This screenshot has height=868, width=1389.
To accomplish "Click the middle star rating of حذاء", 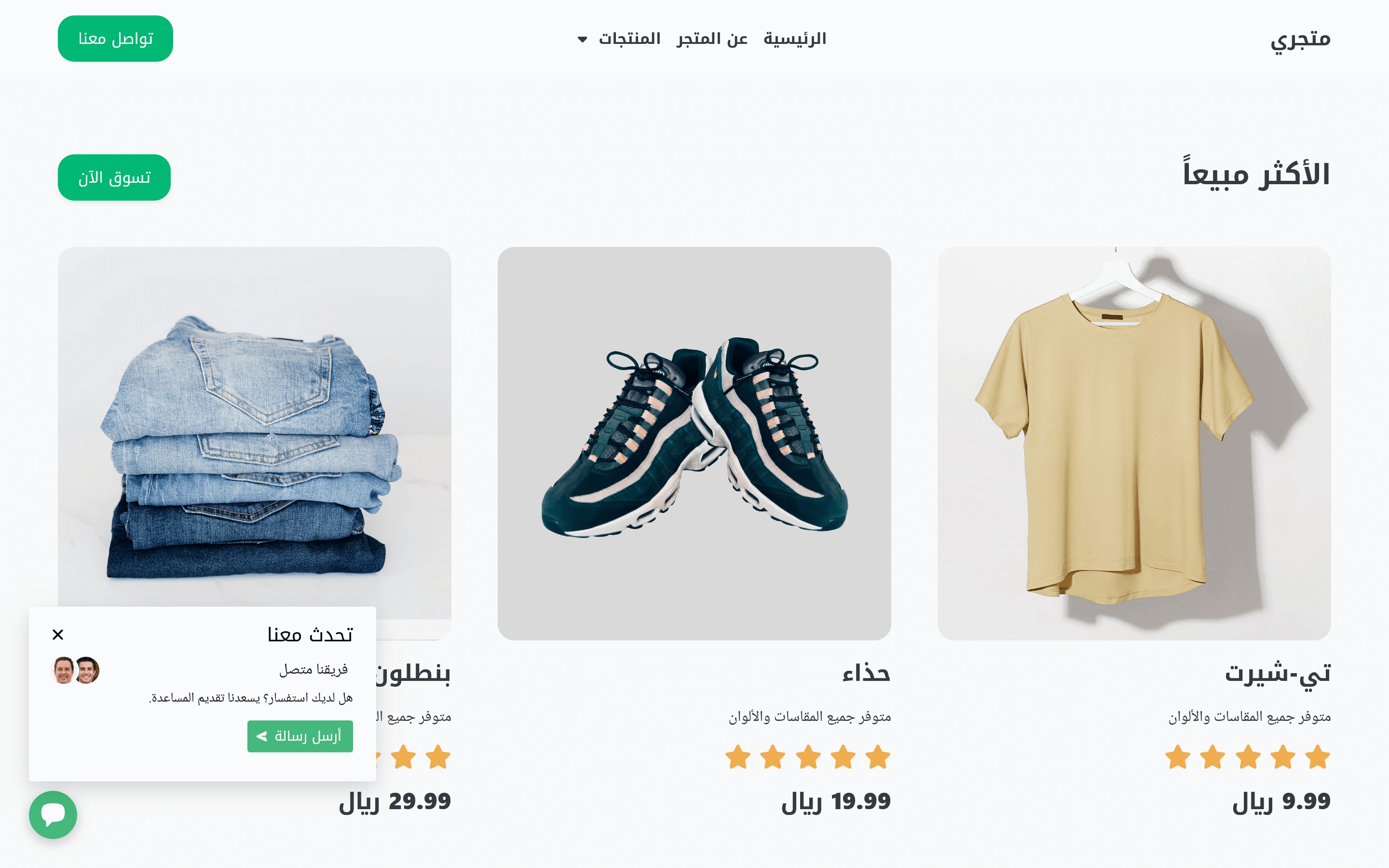I will pos(808,757).
